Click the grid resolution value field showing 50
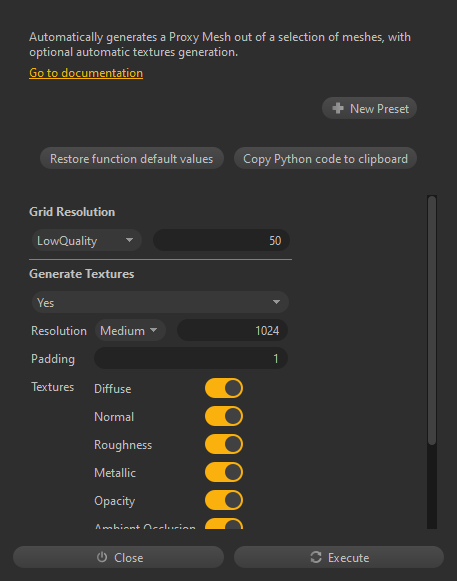 tap(221, 240)
